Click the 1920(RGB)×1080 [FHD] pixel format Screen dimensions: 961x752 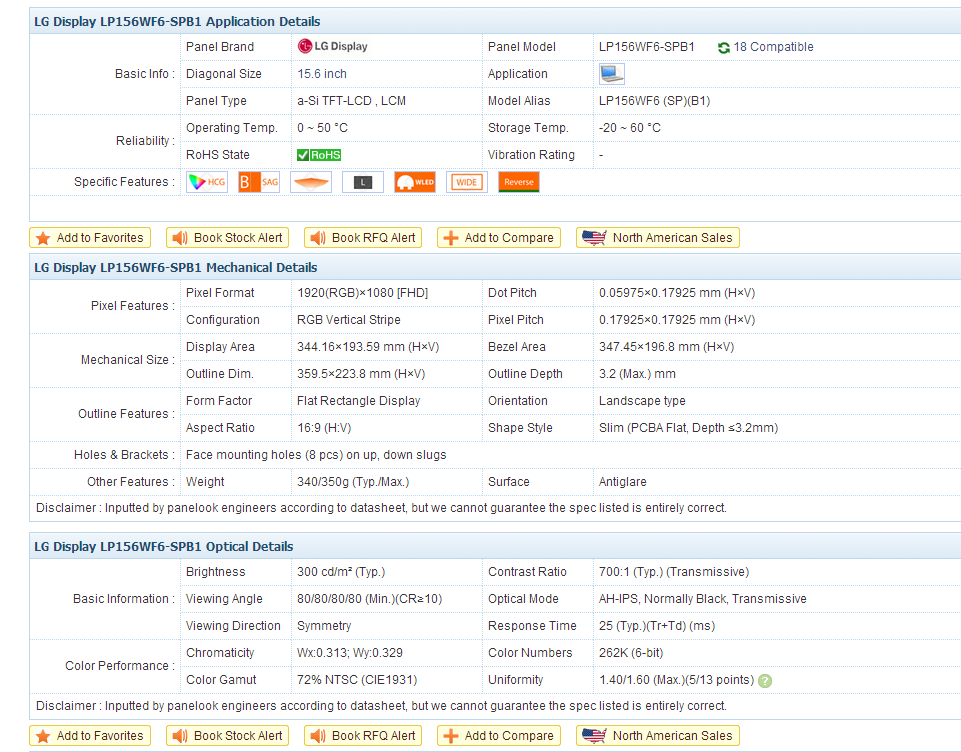coord(363,293)
